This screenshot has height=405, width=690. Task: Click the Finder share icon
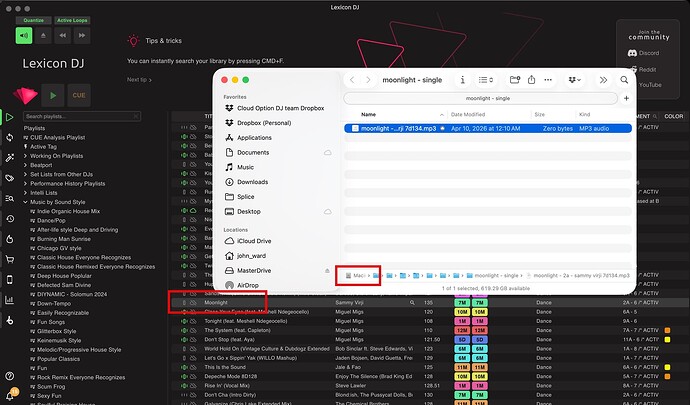point(532,80)
